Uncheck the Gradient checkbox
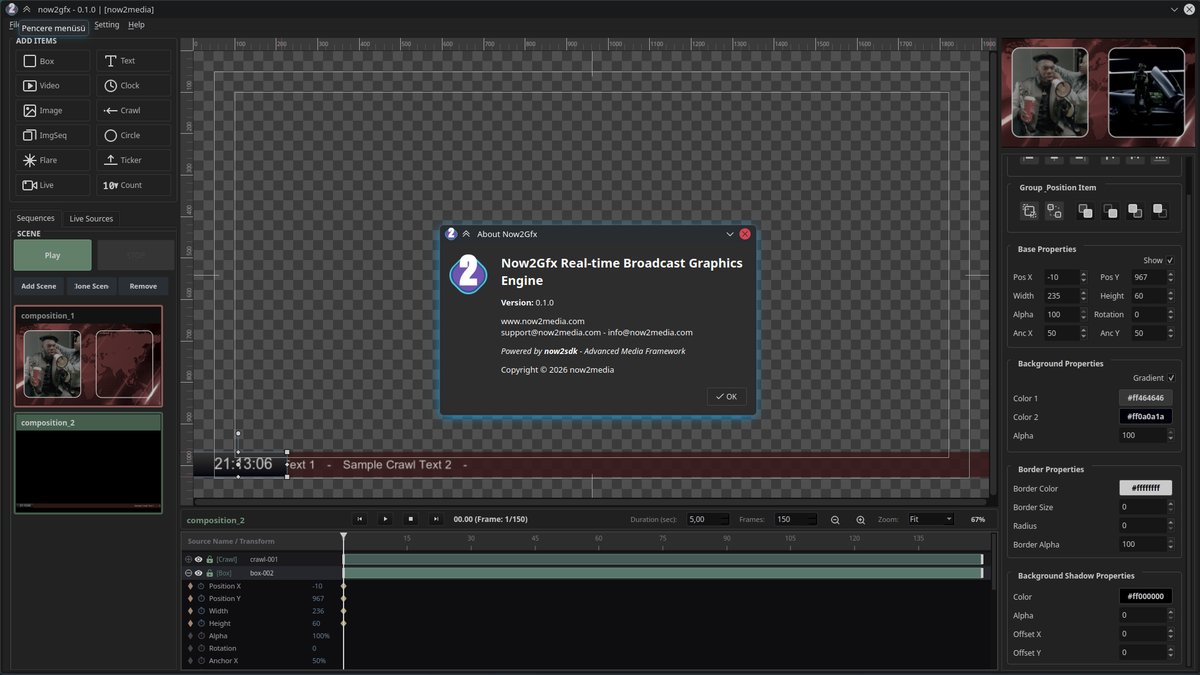This screenshot has width=1200, height=675. [x=1170, y=378]
